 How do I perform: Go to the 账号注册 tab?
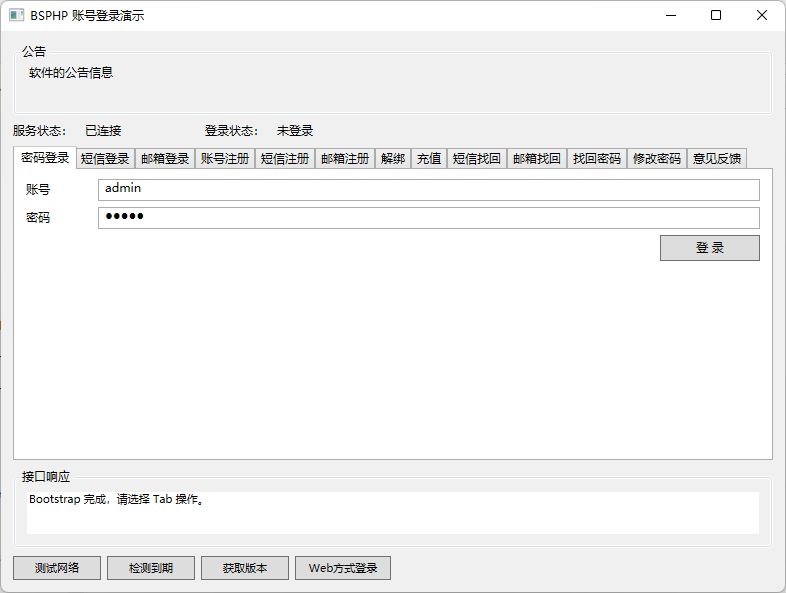tap(225, 159)
